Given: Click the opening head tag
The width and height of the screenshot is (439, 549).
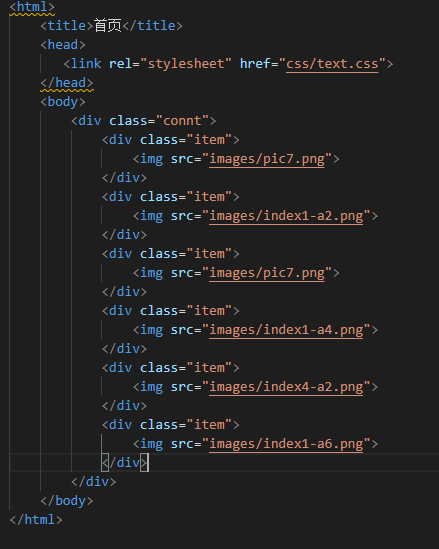Looking at the screenshot, I should [63, 45].
